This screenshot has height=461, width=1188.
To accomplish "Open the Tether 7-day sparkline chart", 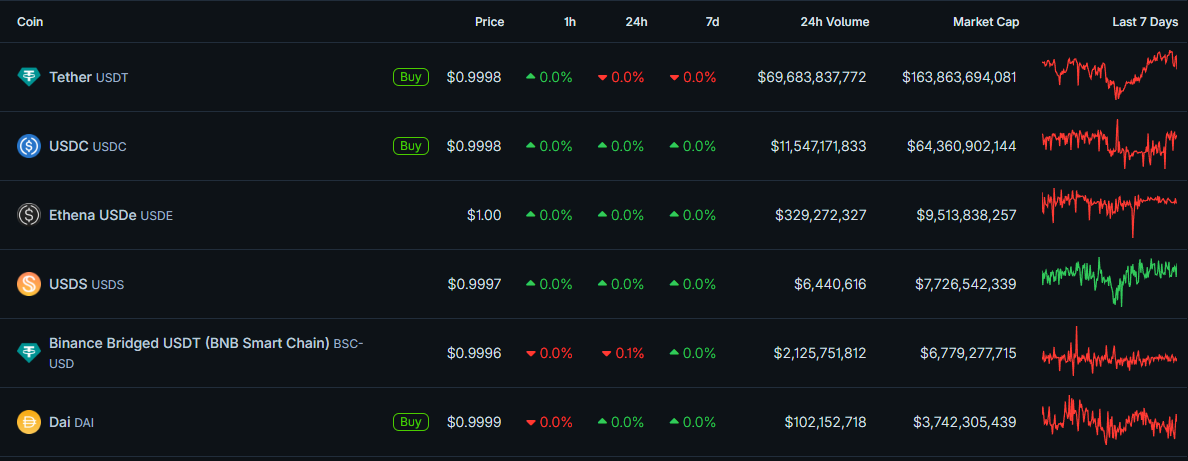I will coord(1109,75).
